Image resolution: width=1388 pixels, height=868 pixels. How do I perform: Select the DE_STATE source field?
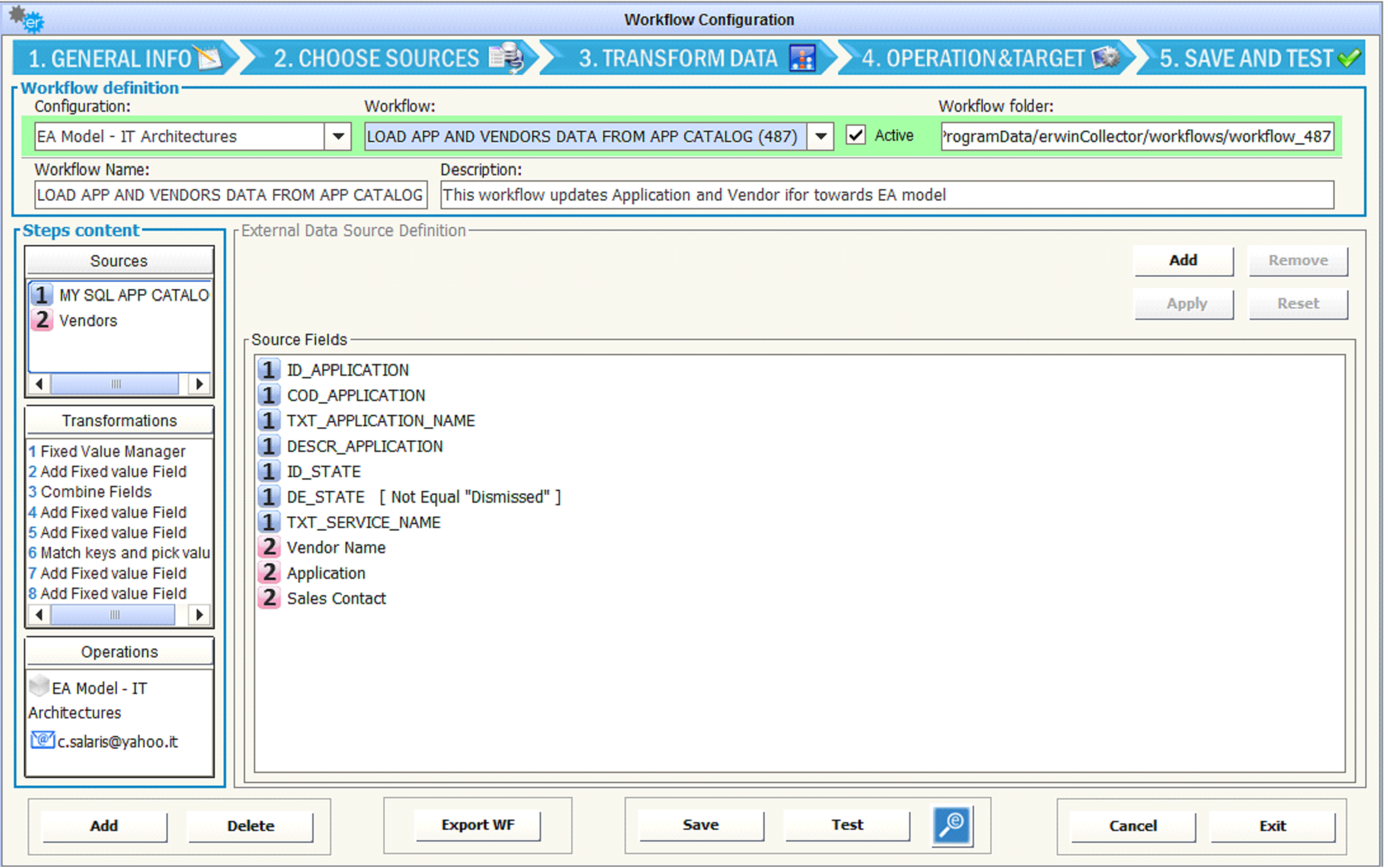(325, 497)
